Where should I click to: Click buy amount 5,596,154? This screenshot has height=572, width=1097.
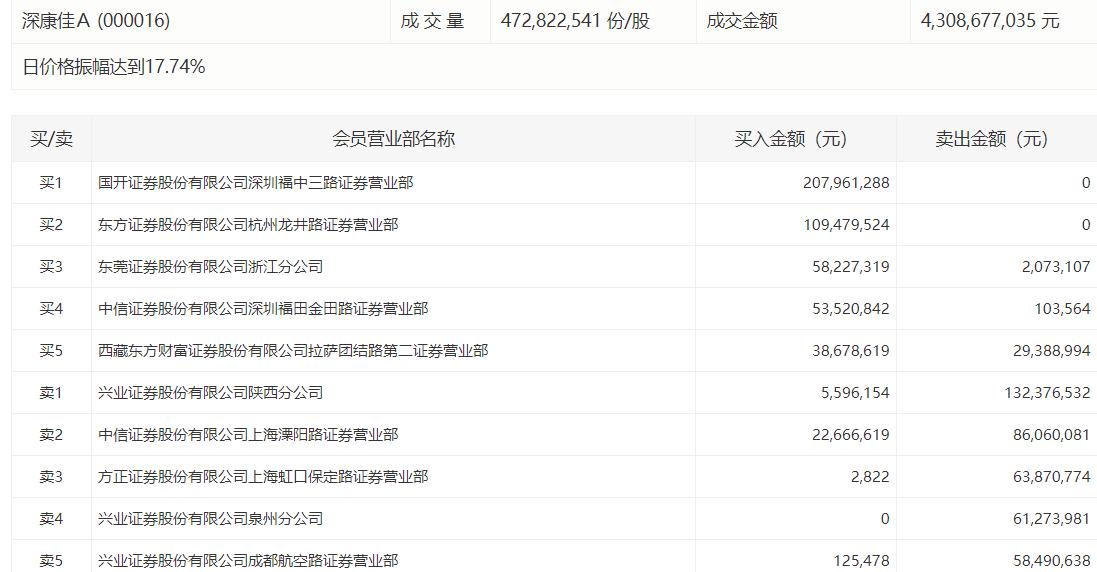point(855,393)
